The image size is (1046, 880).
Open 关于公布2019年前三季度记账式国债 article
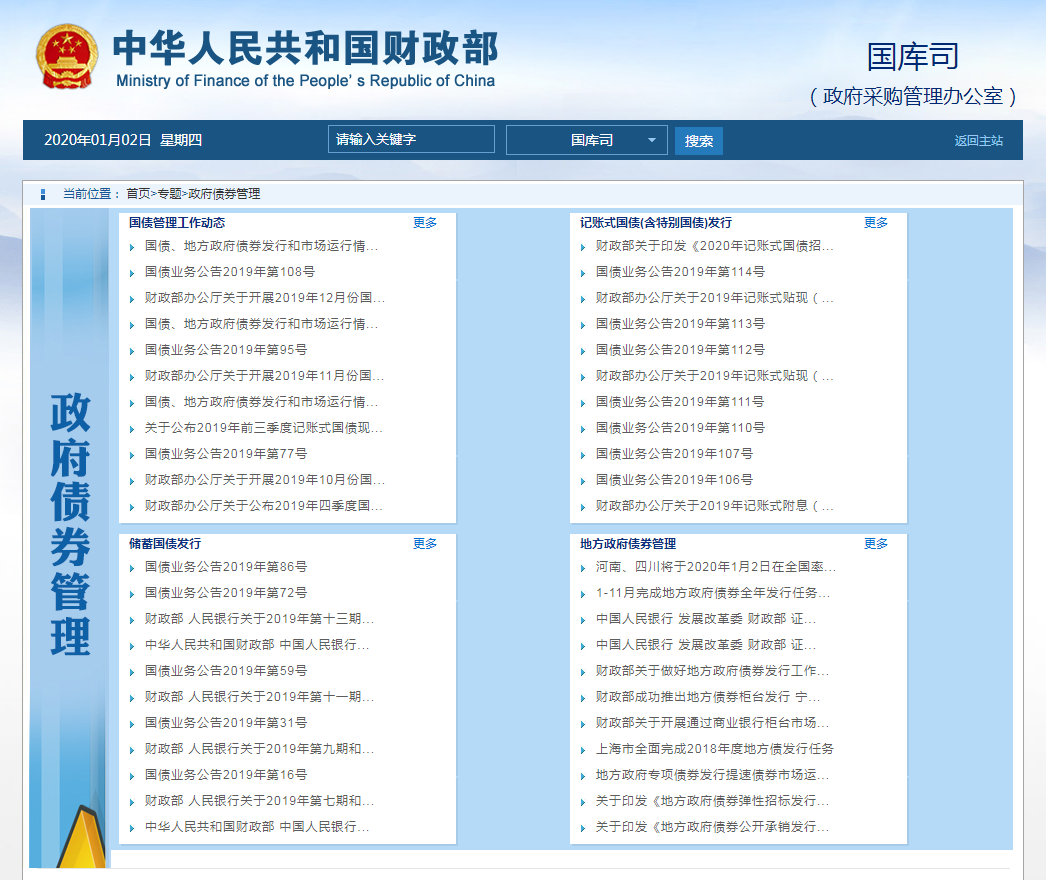click(264, 428)
